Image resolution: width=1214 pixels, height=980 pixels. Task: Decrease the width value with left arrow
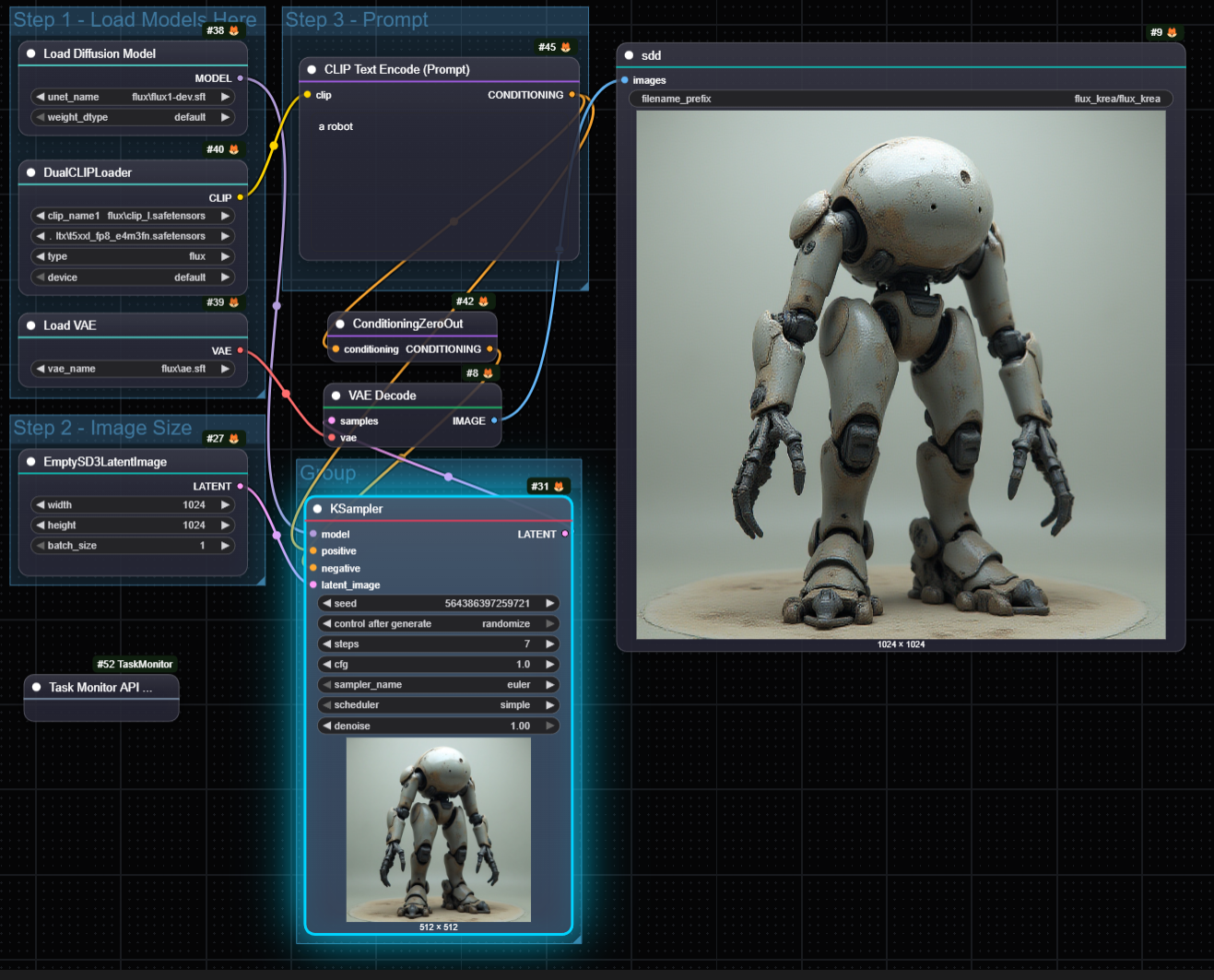(41, 505)
